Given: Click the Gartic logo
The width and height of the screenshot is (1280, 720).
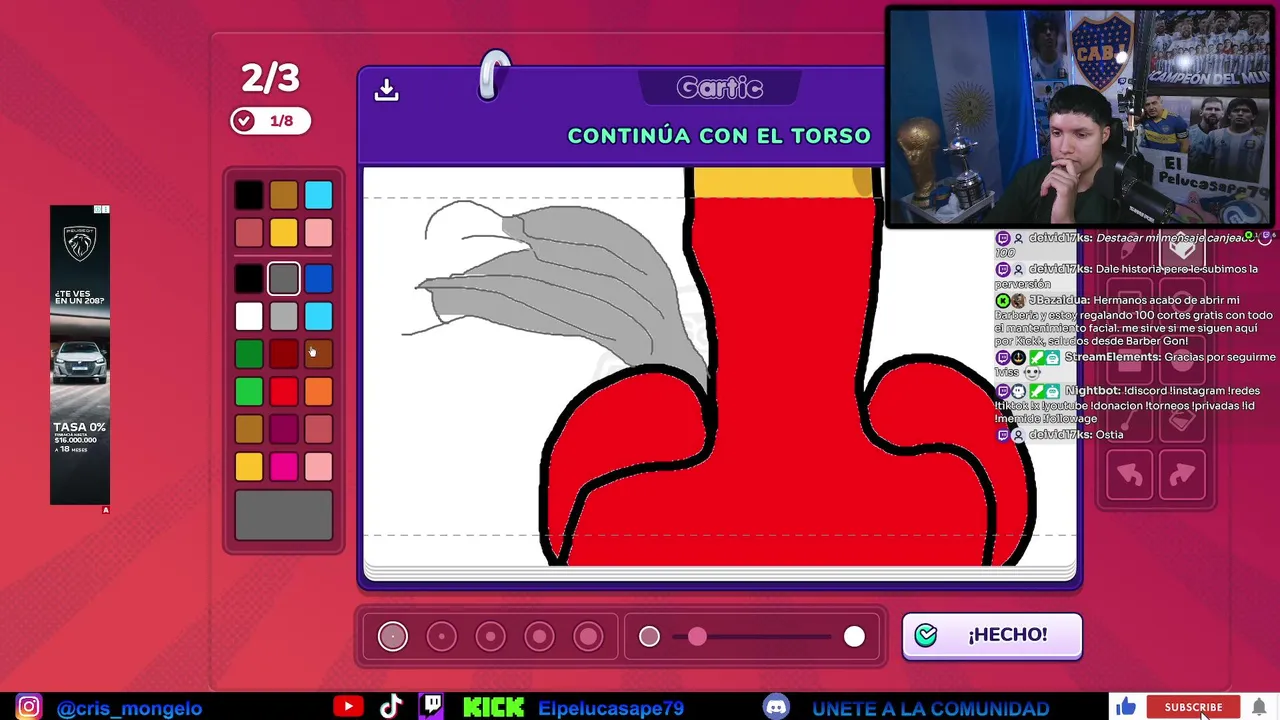Looking at the screenshot, I should click(720, 88).
